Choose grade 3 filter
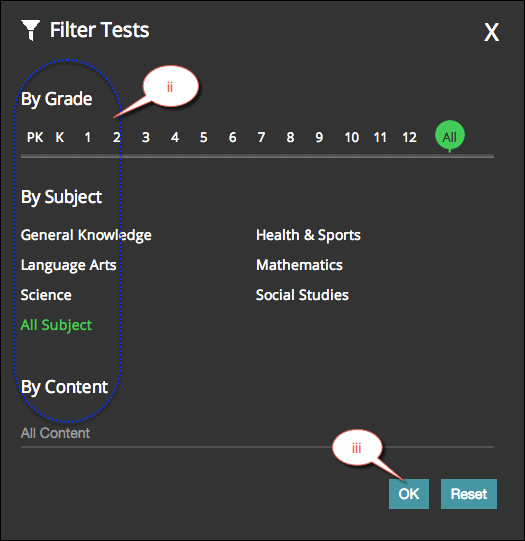 pyautogui.click(x=146, y=137)
